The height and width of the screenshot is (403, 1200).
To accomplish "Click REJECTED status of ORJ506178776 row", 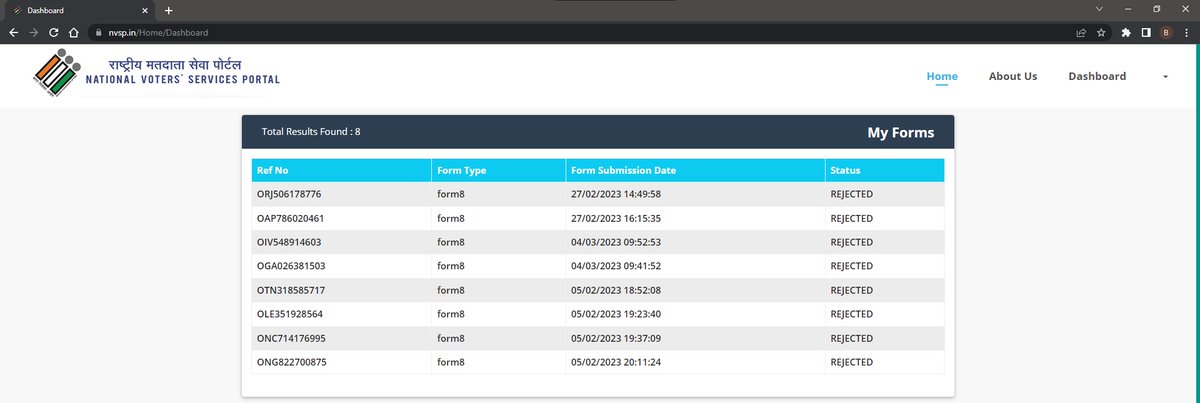I will point(852,194).
